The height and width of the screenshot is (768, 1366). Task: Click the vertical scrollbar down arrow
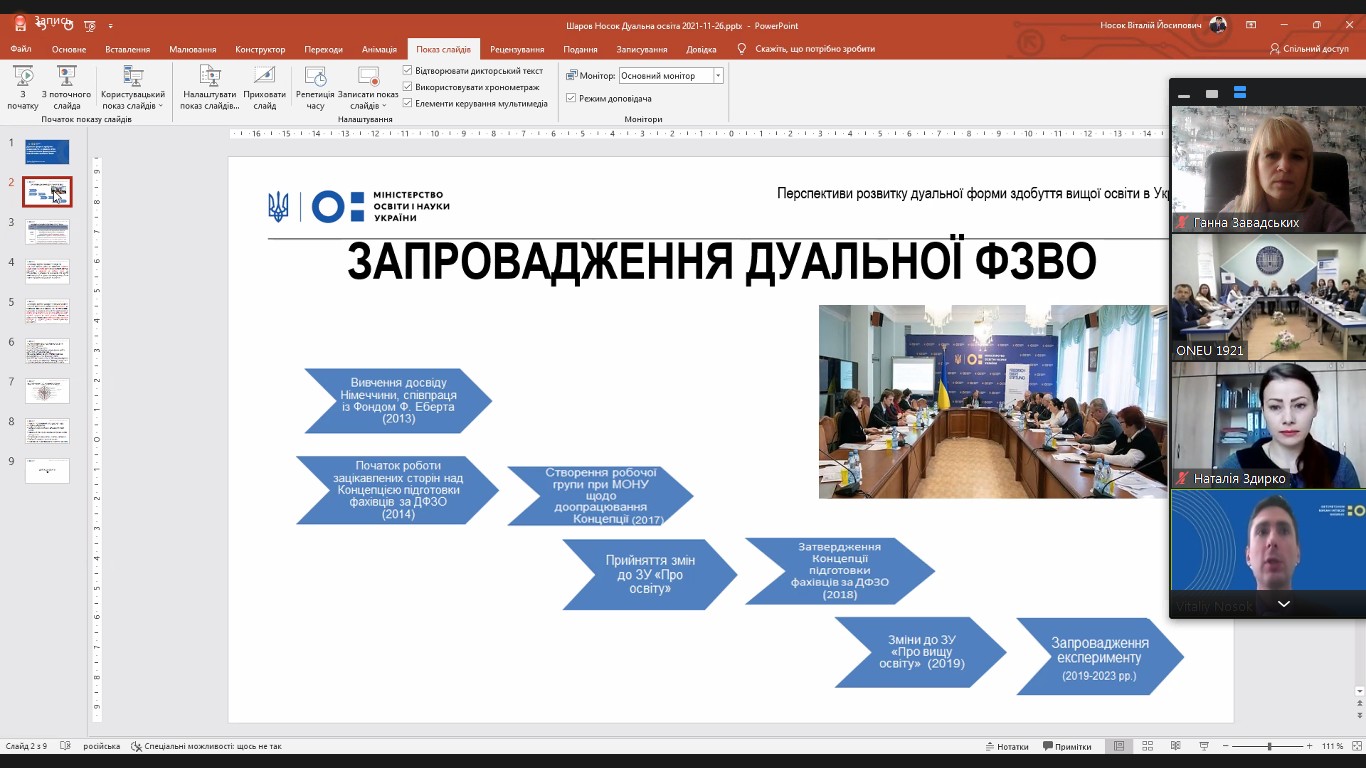(x=1360, y=691)
